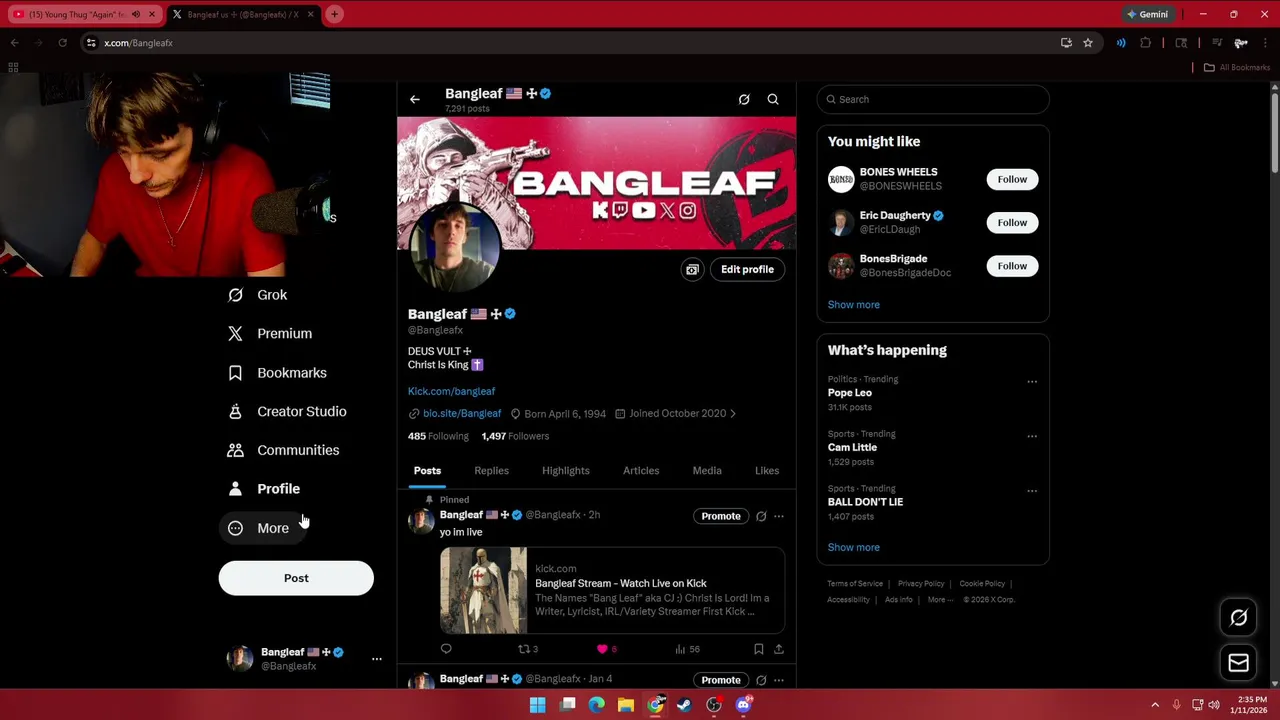Show more trends under What's happening
Image resolution: width=1280 pixels, height=720 pixels.
click(853, 548)
